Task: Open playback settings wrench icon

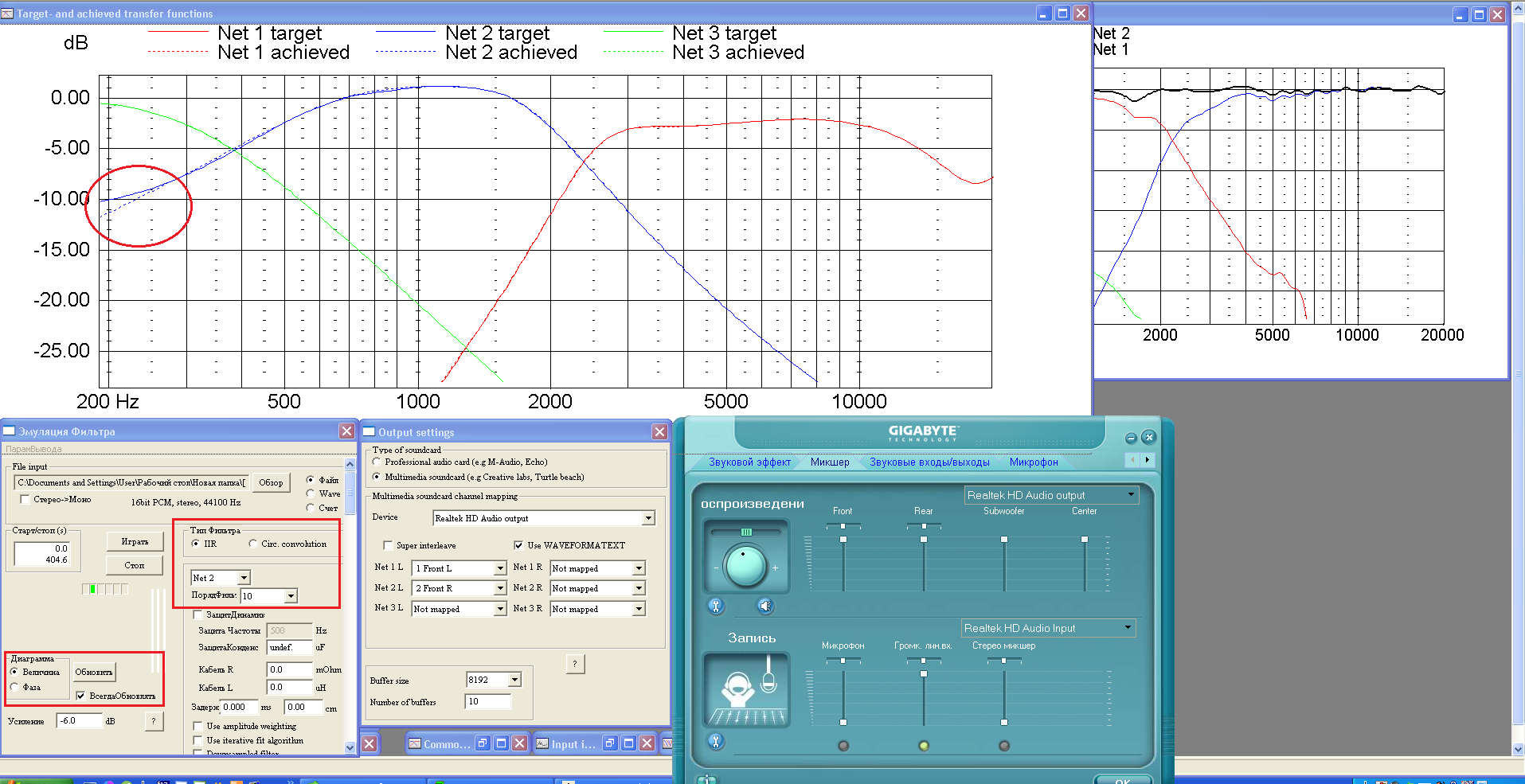Action: pyautogui.click(x=716, y=607)
